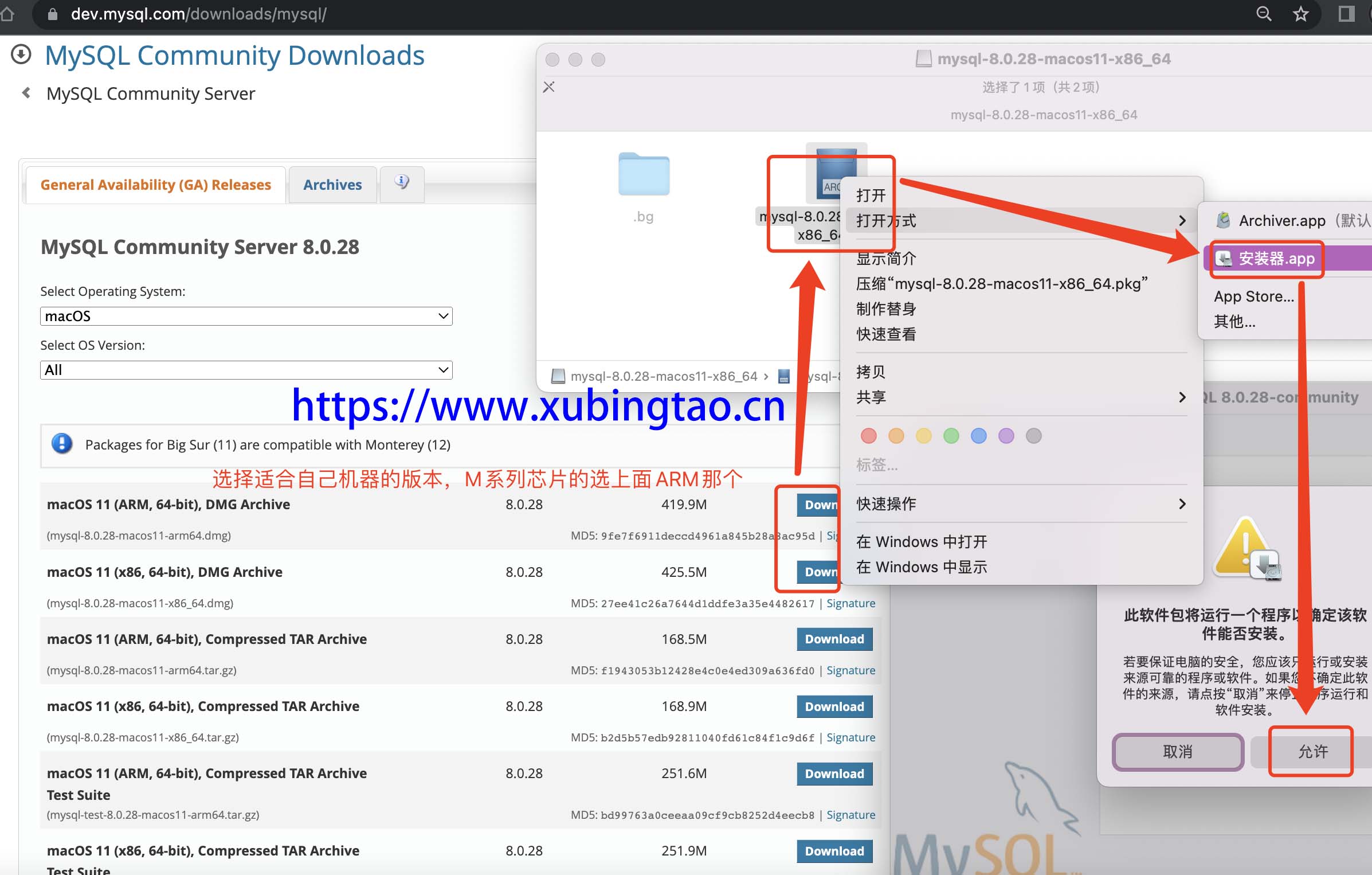The image size is (1372, 875).
Task: Open Signature link for x86_64.tar.gz
Action: pos(850,737)
